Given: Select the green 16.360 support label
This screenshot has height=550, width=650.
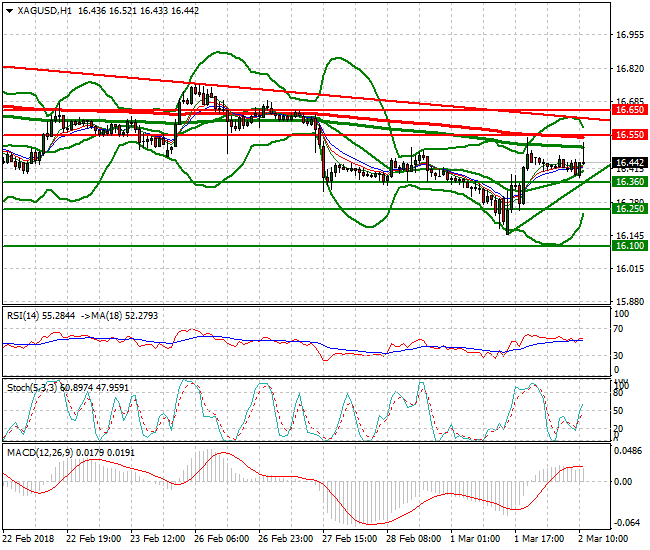Looking at the screenshot, I should (x=630, y=182).
